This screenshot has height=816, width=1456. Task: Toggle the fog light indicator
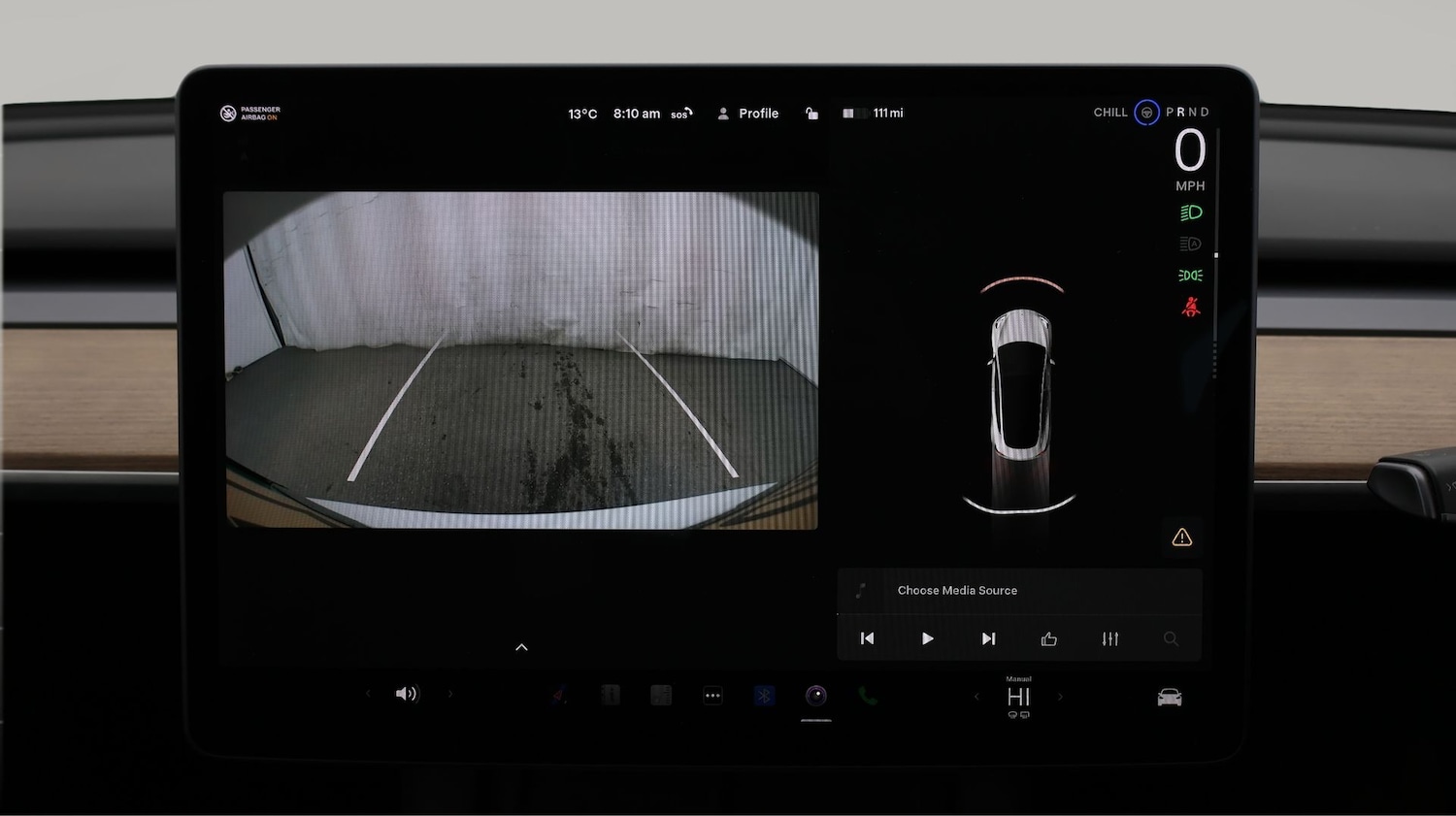point(1190,276)
